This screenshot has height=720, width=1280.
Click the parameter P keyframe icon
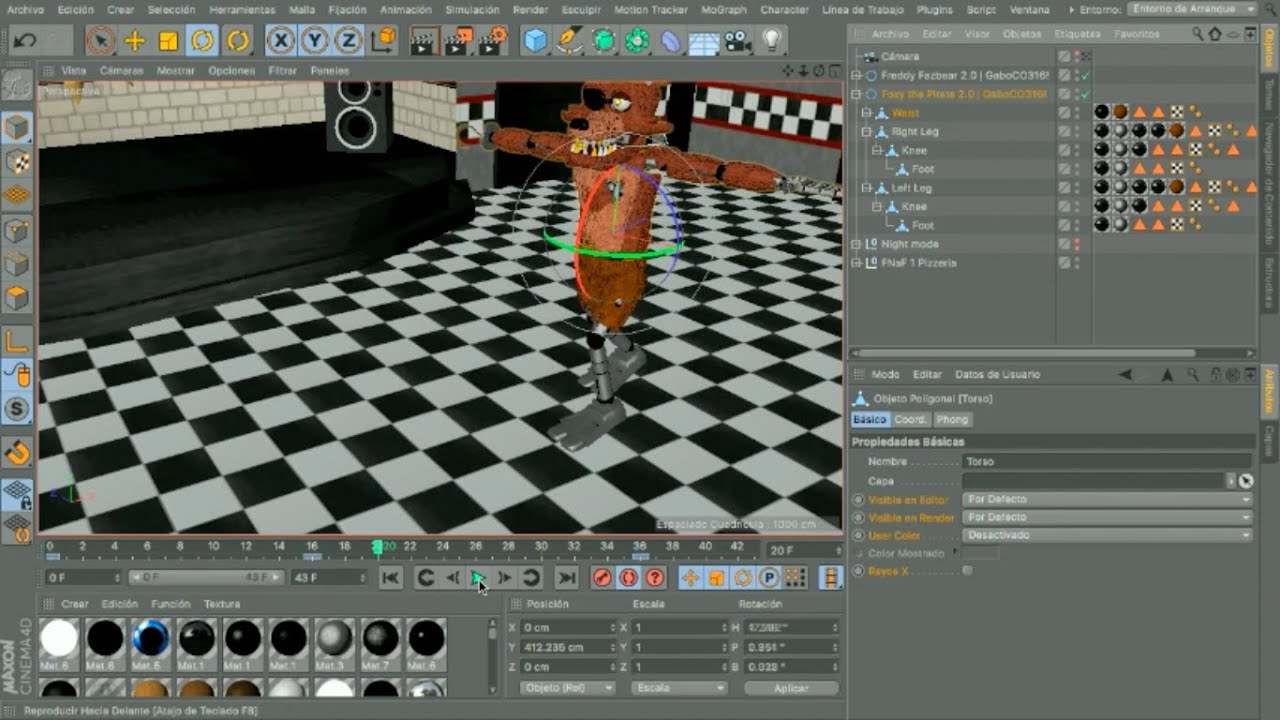pyautogui.click(x=769, y=577)
